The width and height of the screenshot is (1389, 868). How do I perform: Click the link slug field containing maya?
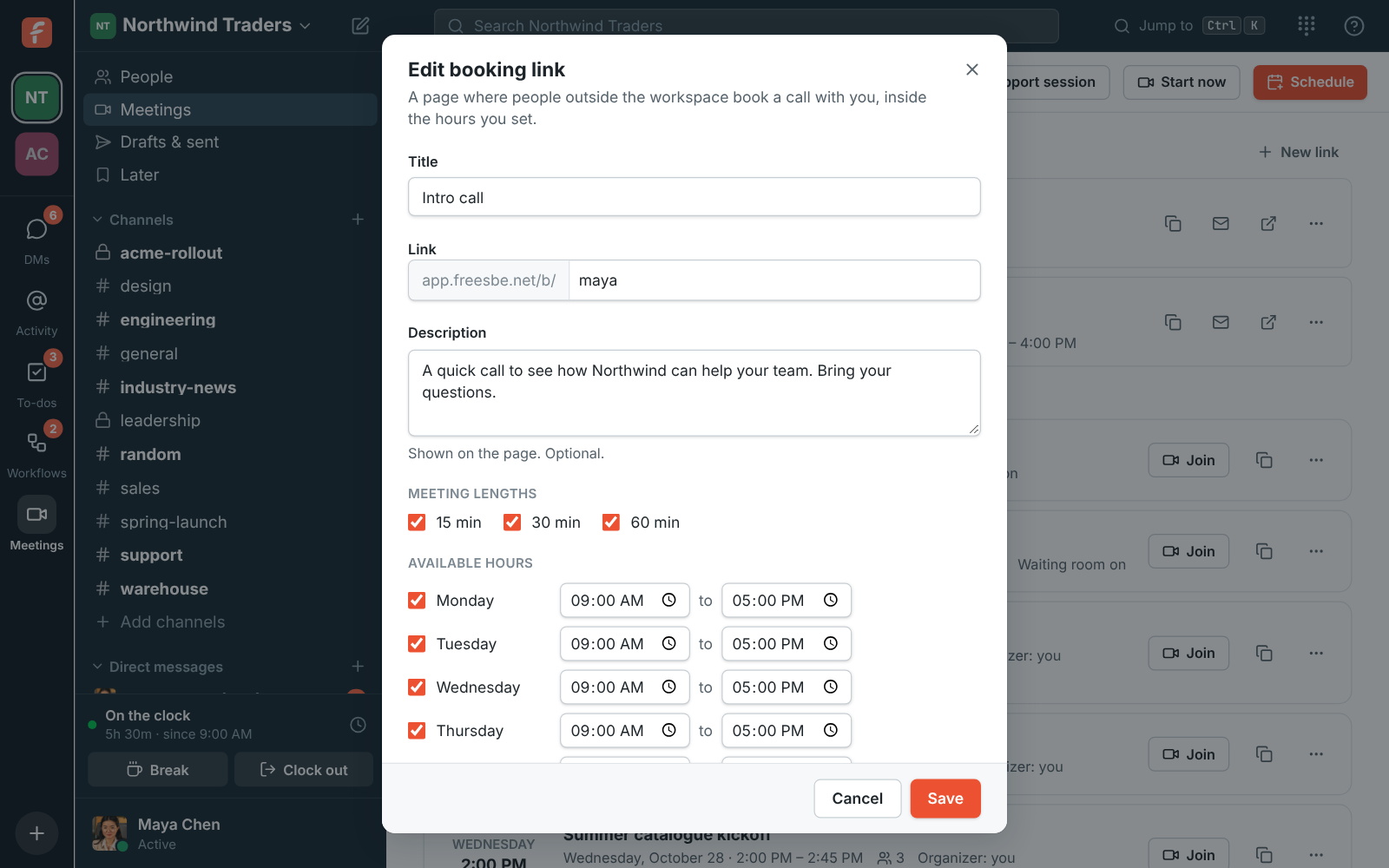coord(774,280)
